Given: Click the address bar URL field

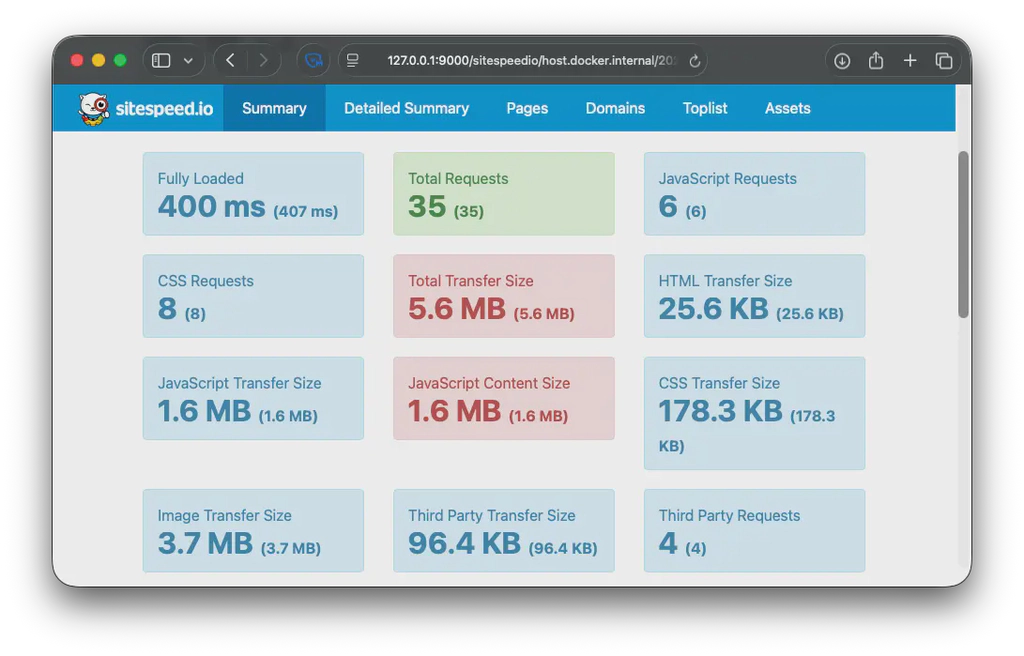Looking at the screenshot, I should (x=530, y=60).
